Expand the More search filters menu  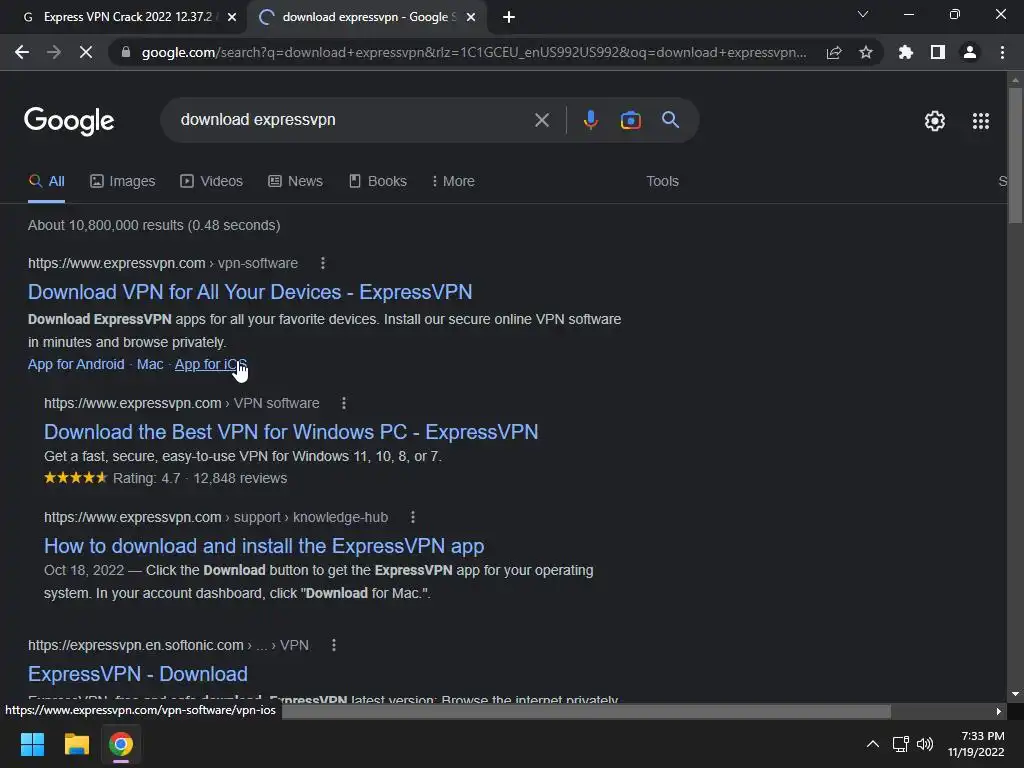pos(453,182)
